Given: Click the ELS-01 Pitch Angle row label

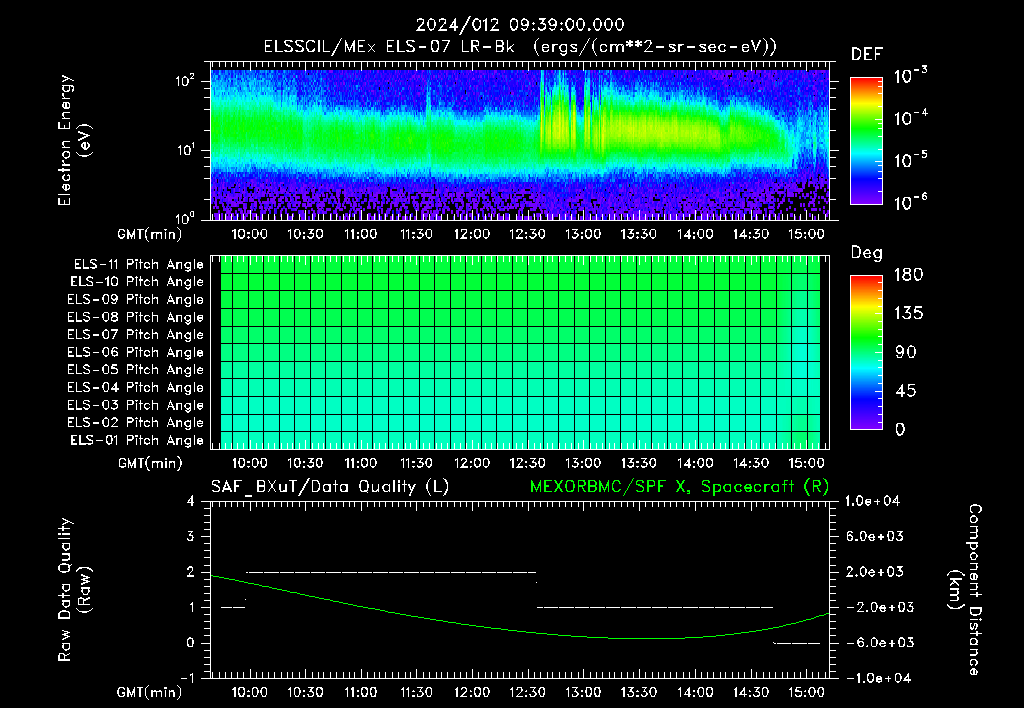Looking at the screenshot, I should (136, 440).
